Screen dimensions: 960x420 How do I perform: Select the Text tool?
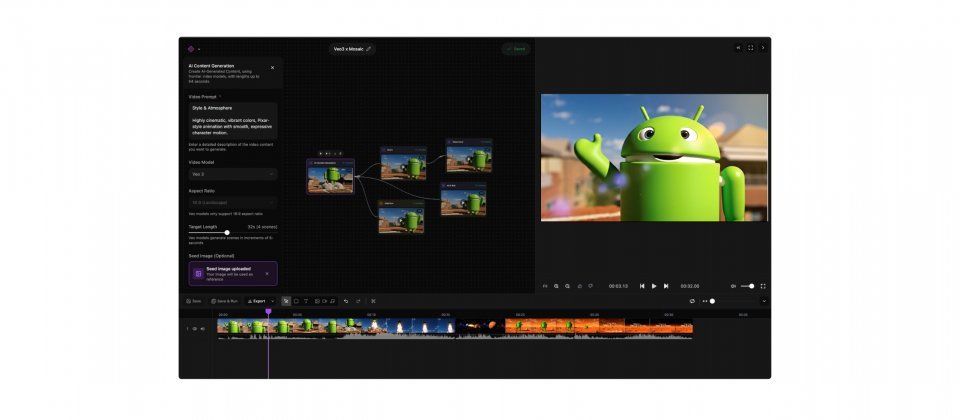coord(306,301)
